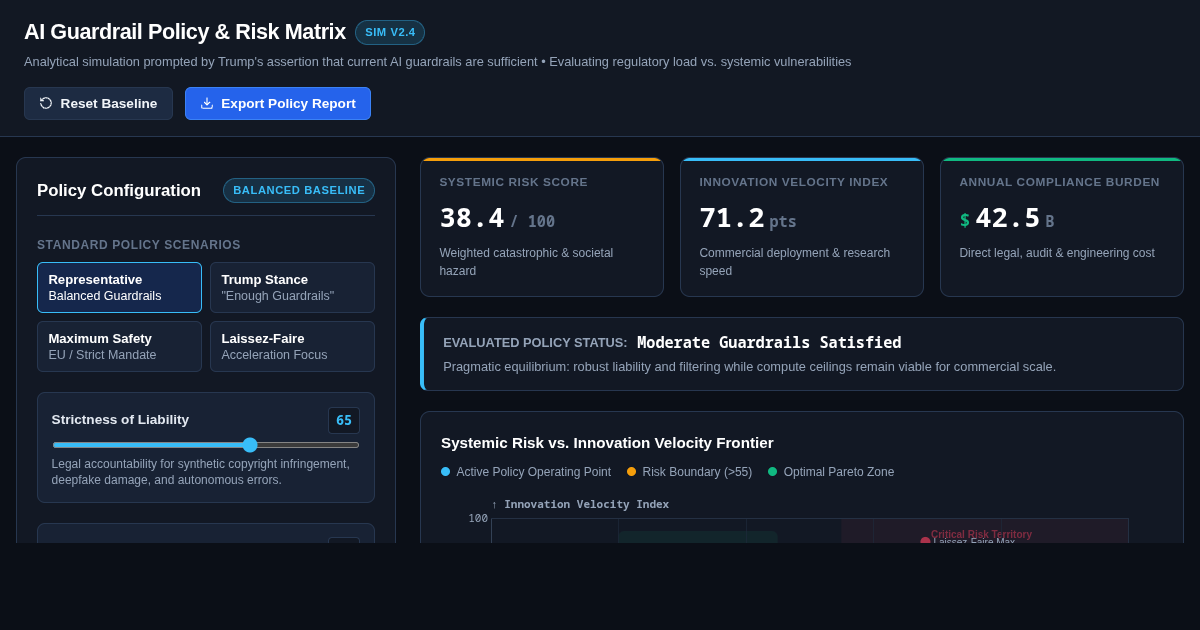
Task: Choose the Laissez-Faire Acceleration Focus scenario
Action: 292,347
